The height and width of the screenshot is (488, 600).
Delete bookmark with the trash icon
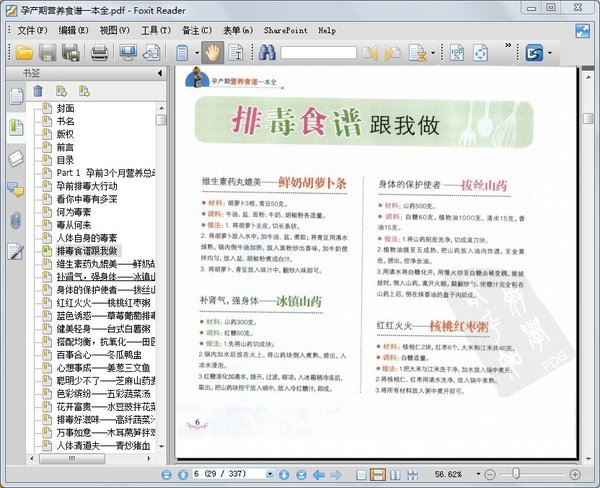38,91
